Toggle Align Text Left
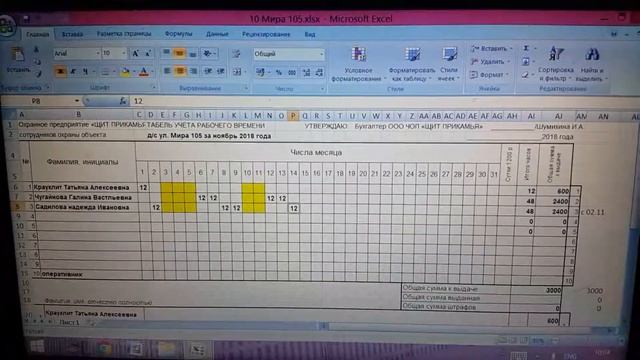The image size is (640, 360). point(167,72)
